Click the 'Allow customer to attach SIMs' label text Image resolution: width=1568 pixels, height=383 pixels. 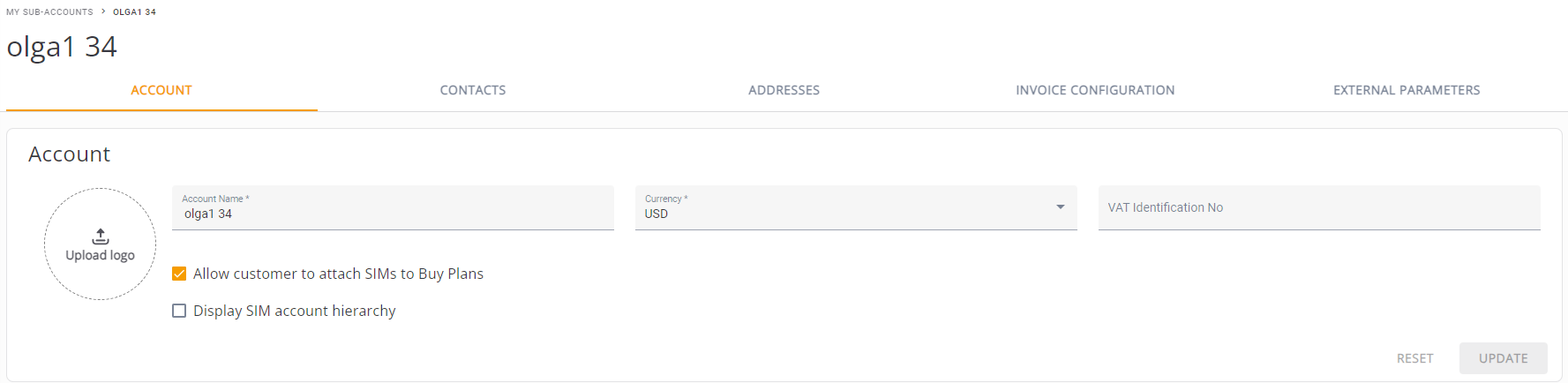coord(338,274)
